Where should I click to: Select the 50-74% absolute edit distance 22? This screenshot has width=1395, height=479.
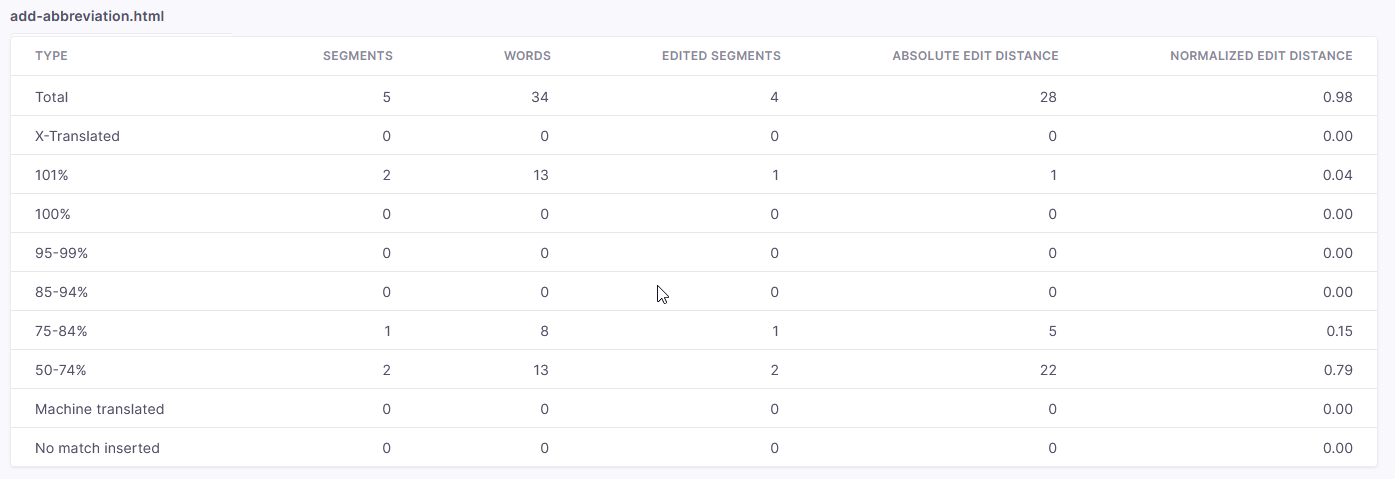[1048, 370]
